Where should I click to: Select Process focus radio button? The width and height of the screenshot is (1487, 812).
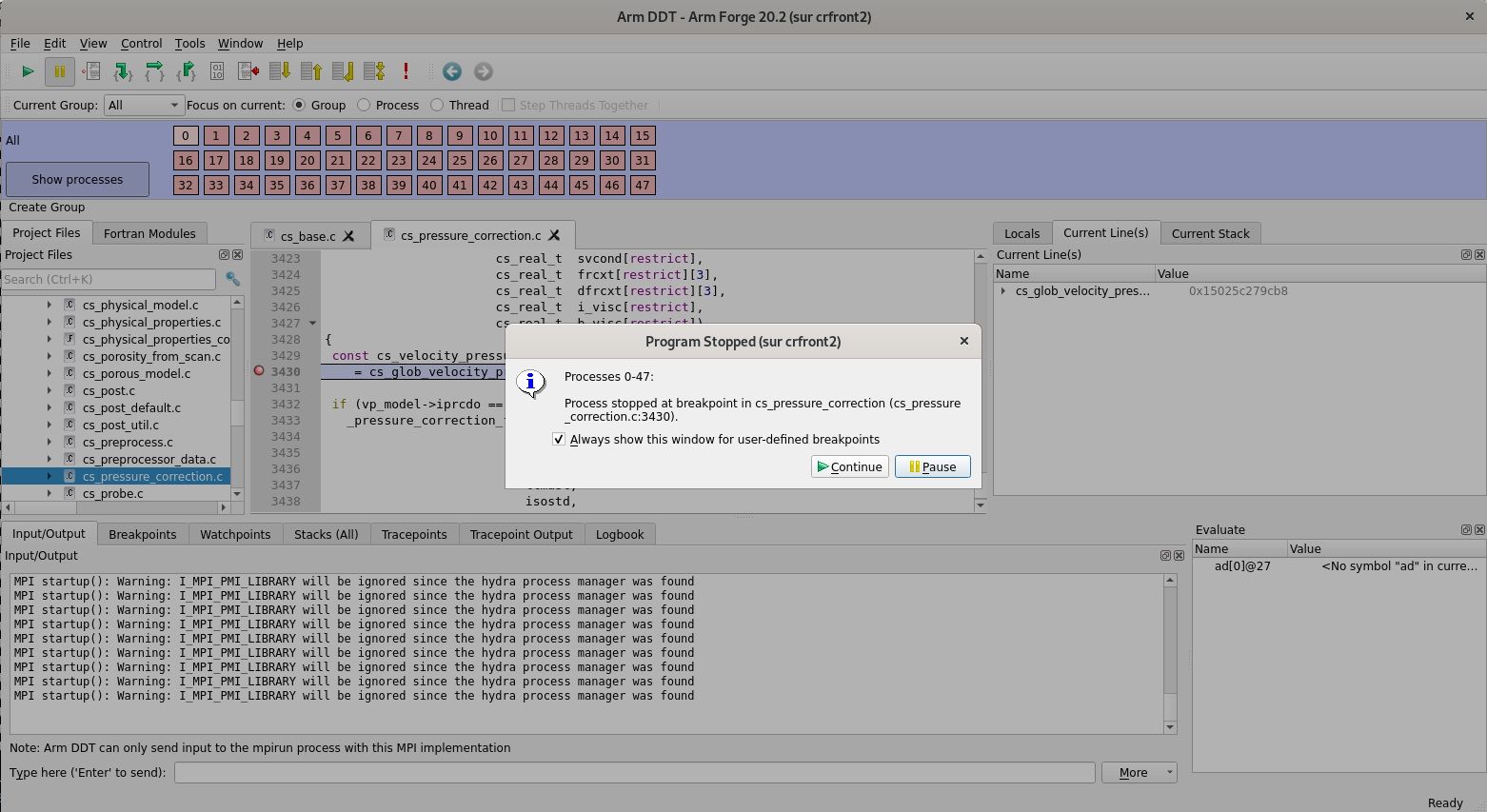(x=364, y=105)
